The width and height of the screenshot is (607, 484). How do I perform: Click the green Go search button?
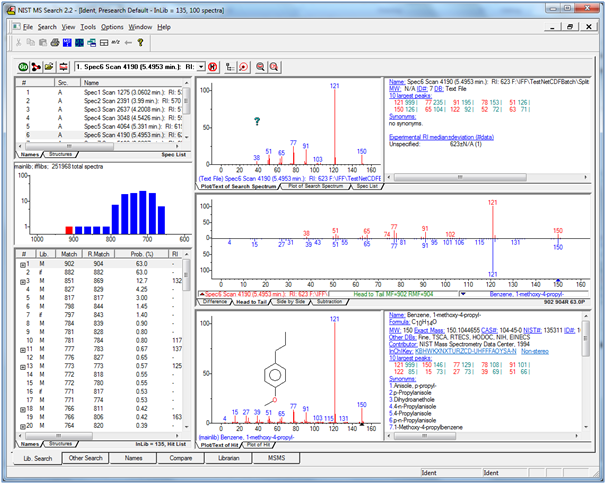point(22,65)
